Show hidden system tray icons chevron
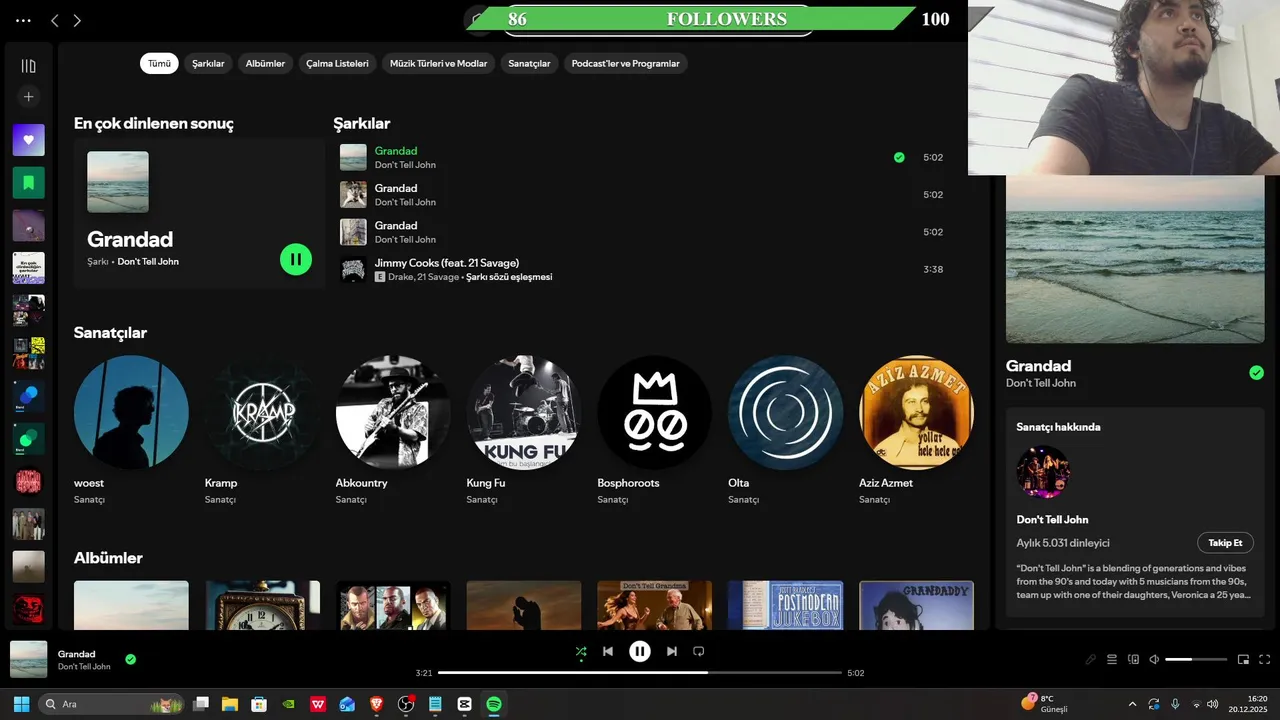Screen dimensions: 1280x720 pyautogui.click(x=1132, y=704)
